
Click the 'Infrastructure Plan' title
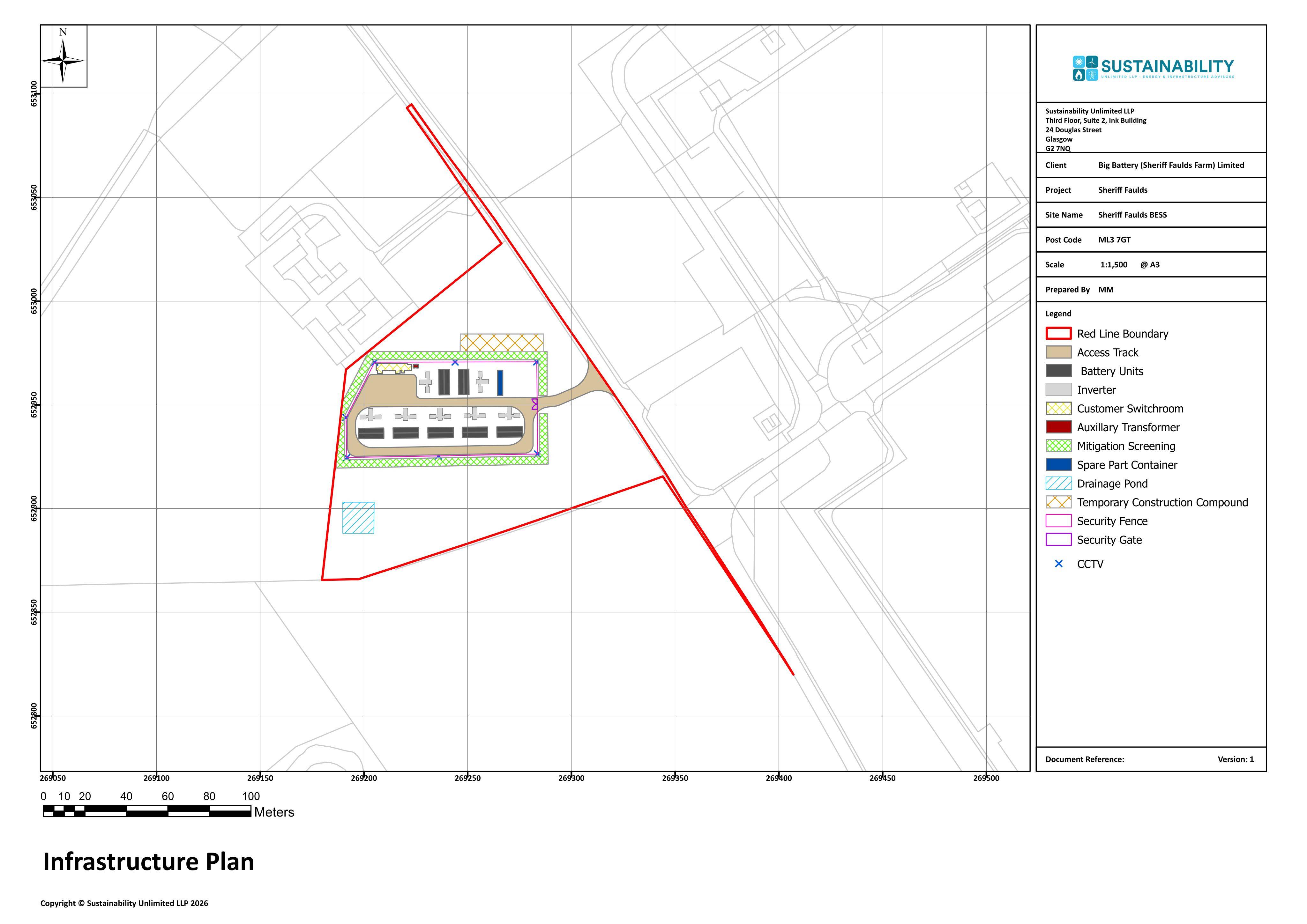point(149,862)
